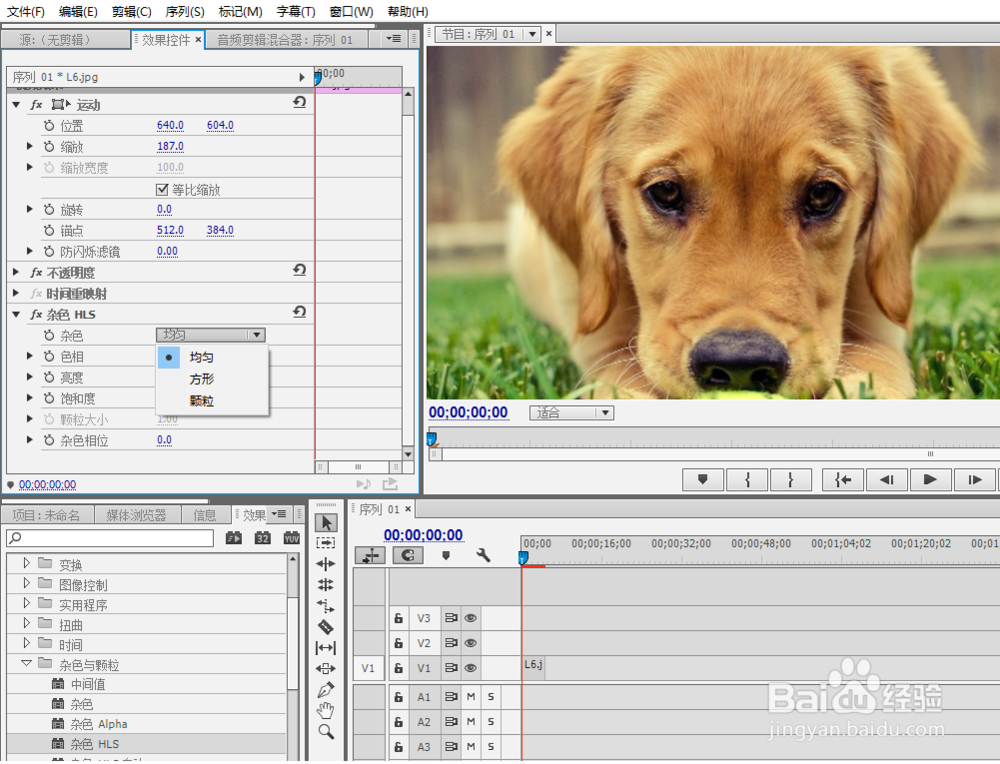Click timeline timecode 00;00;00;00
The height and width of the screenshot is (764, 1000).
[423, 534]
